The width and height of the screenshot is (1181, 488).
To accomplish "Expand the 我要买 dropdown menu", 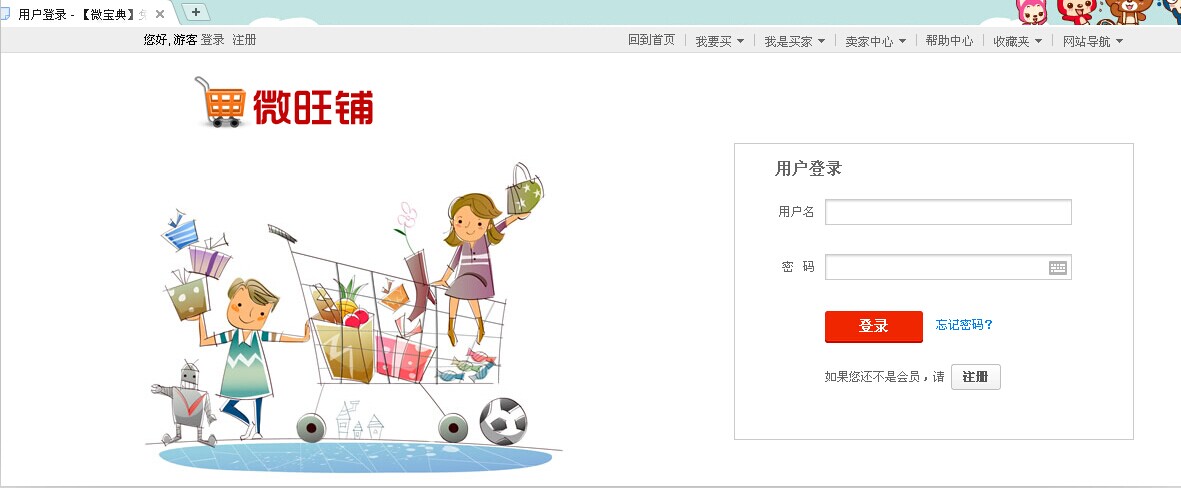I will tap(720, 41).
